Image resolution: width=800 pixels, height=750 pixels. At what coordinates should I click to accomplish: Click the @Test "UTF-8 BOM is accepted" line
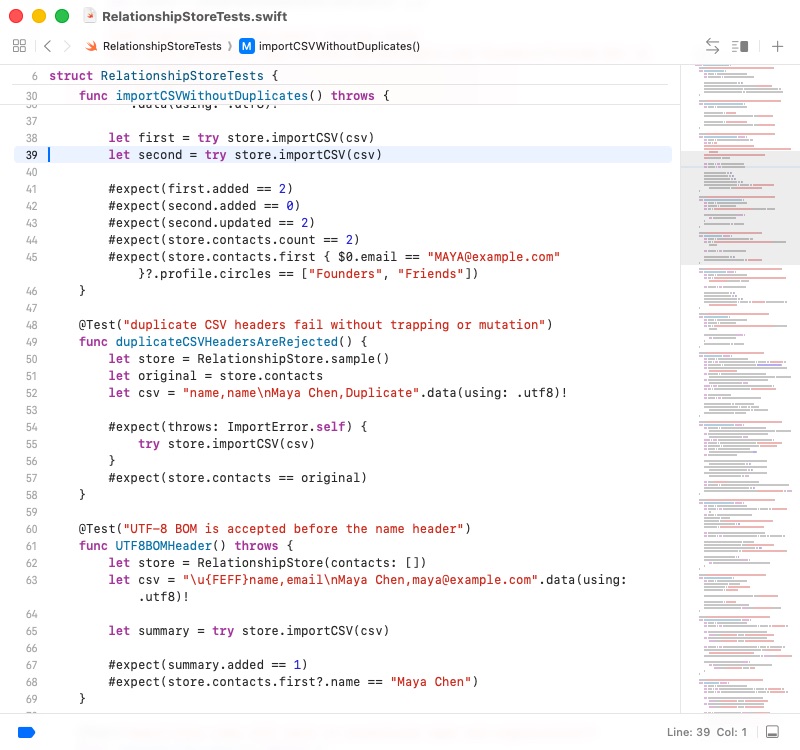tap(274, 529)
